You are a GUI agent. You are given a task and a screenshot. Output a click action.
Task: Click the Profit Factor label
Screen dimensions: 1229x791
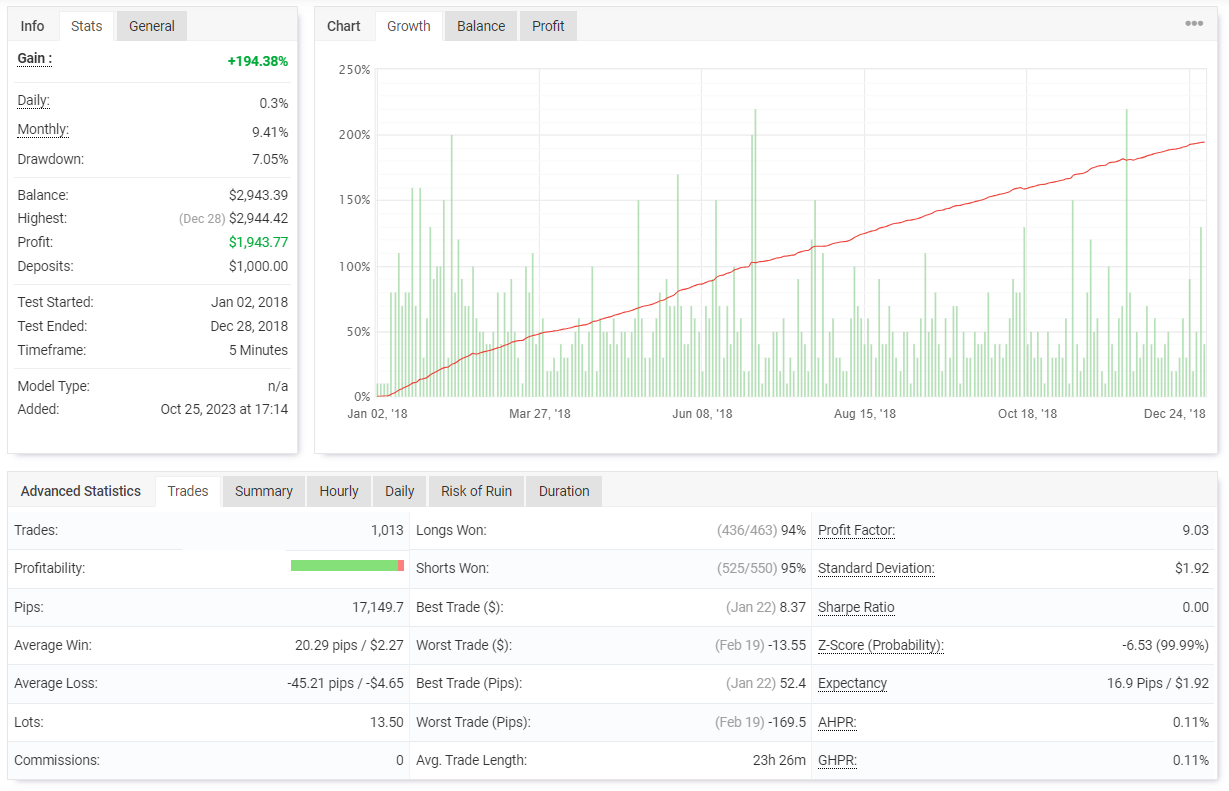(x=857, y=530)
